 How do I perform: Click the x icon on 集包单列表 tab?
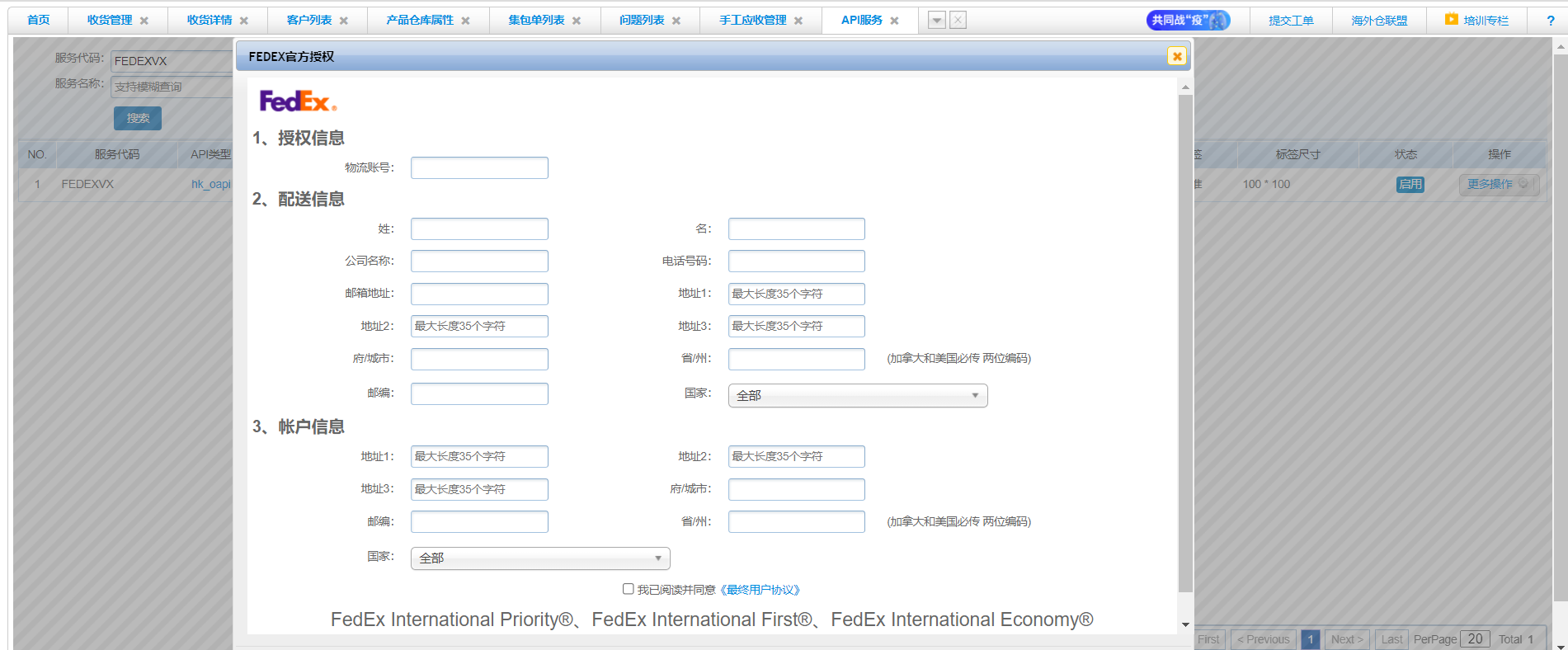point(577,21)
